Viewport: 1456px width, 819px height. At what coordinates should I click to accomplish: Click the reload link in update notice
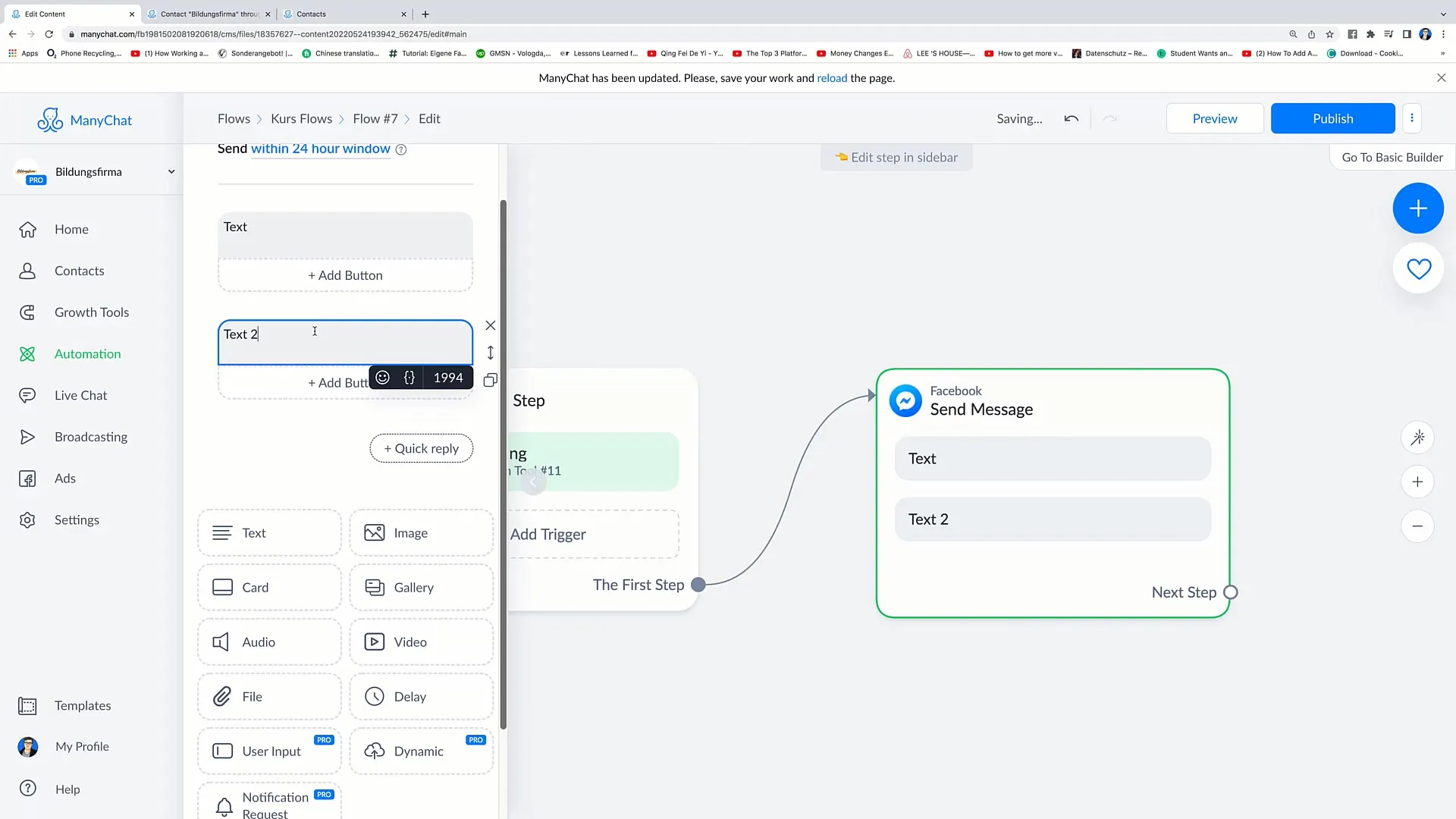832,78
